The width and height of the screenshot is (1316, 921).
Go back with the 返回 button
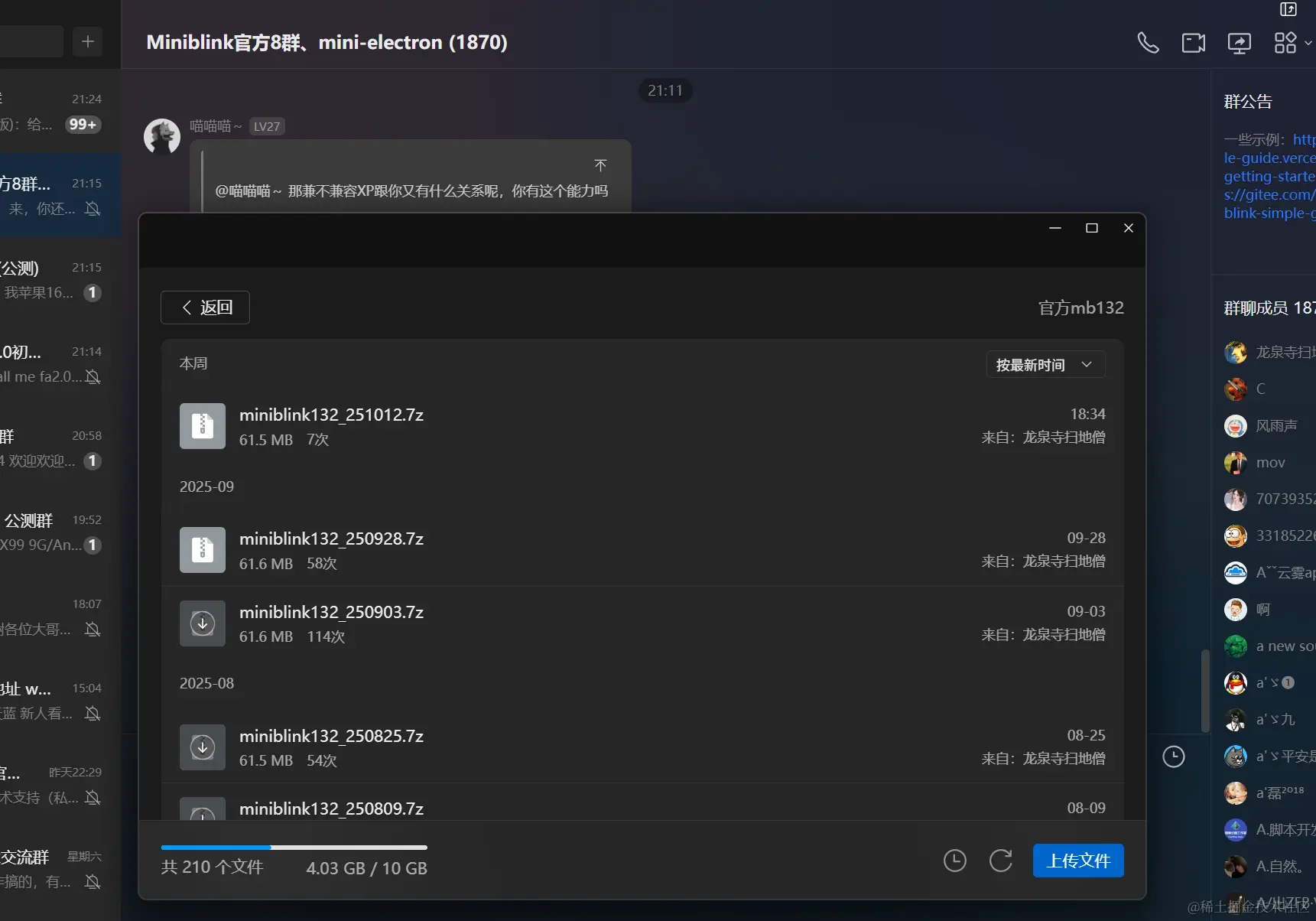tap(205, 308)
